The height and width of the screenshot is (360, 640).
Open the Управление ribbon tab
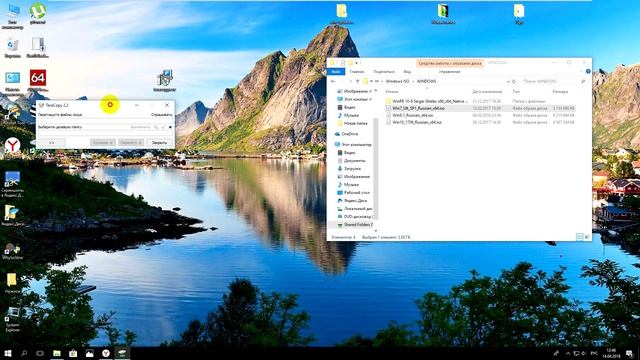coord(449,71)
